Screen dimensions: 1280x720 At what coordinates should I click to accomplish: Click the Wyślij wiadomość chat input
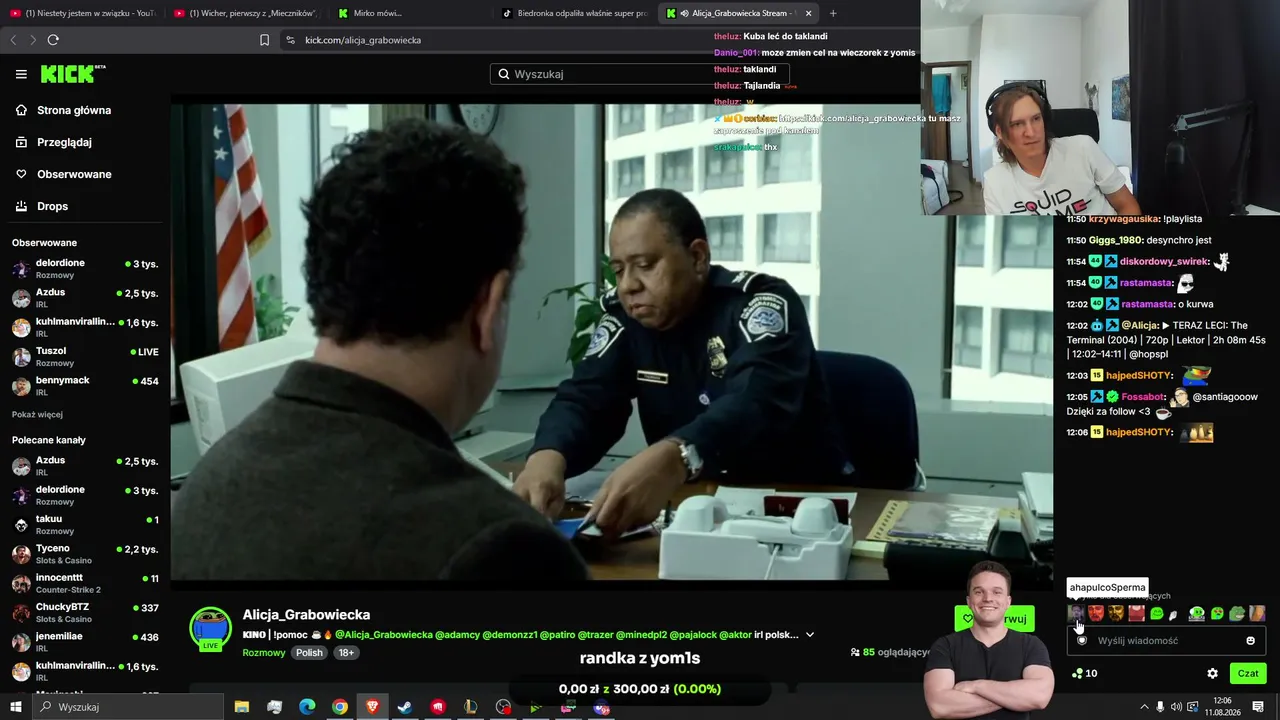click(1167, 641)
